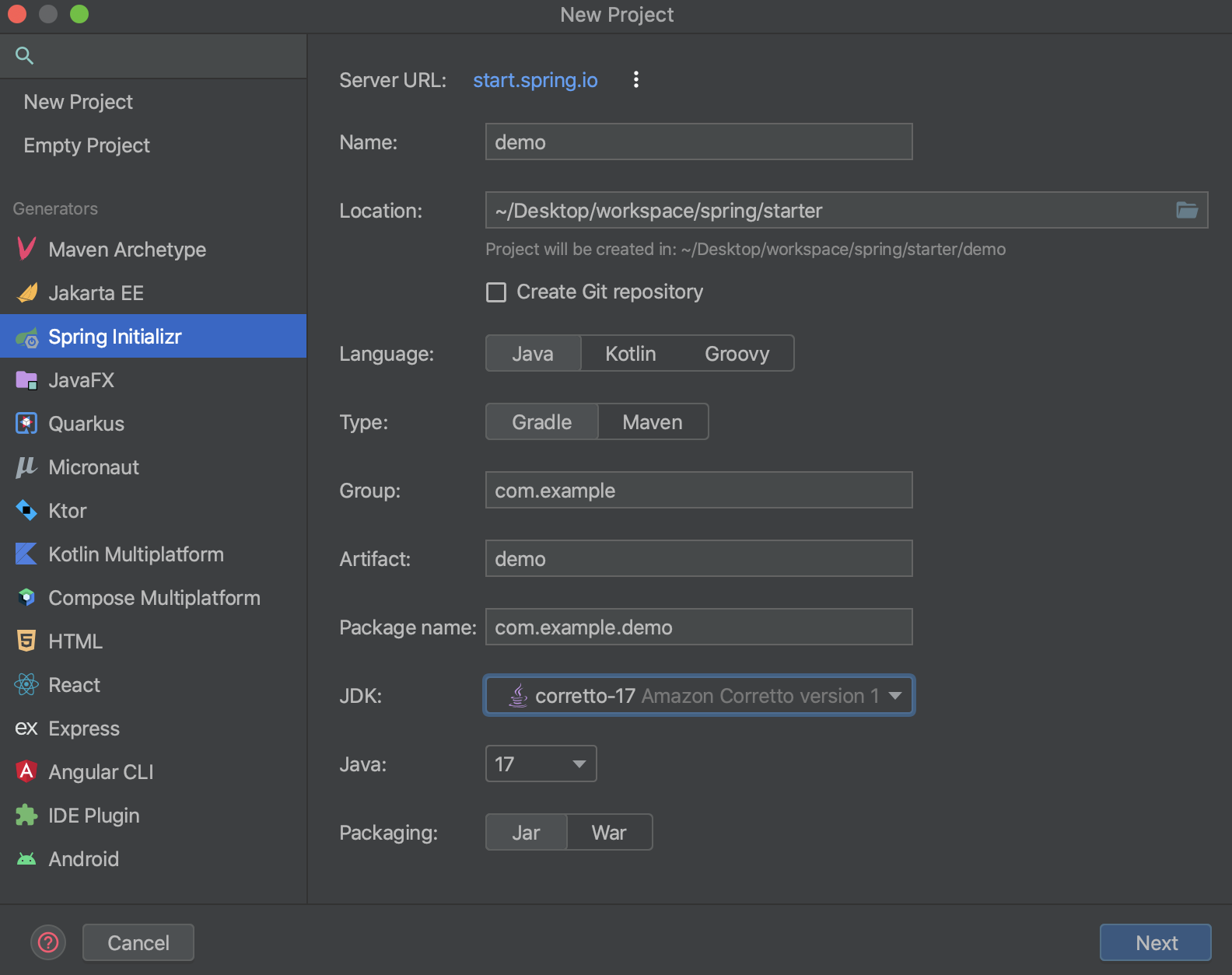Select the Quarkus generator entry
The image size is (1232, 975).
tap(153, 423)
